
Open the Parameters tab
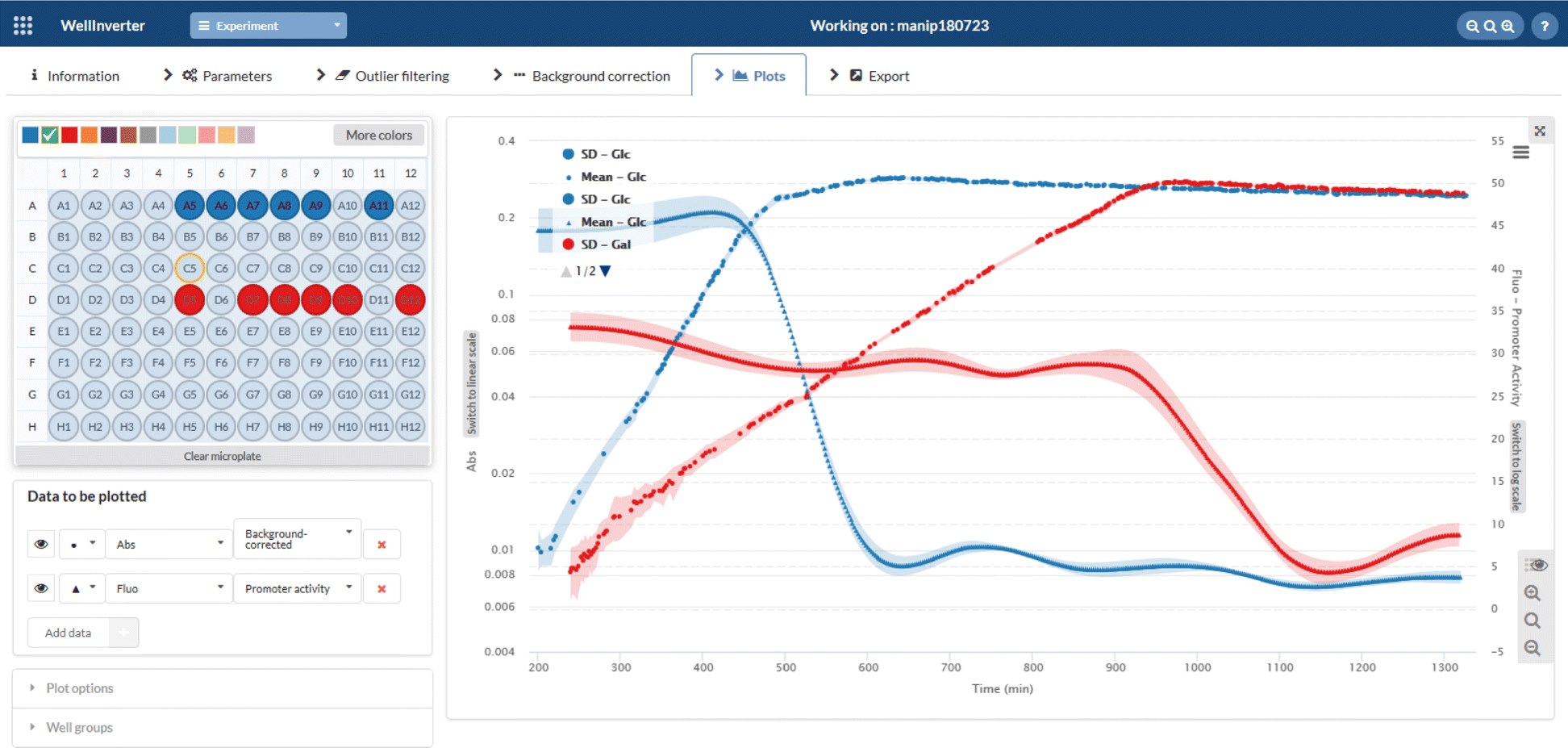click(x=227, y=76)
